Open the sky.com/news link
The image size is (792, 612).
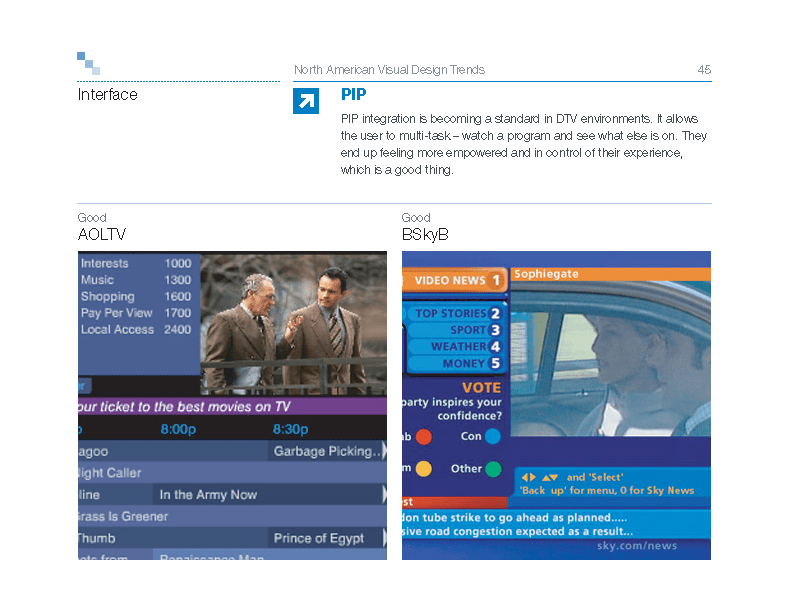(636, 546)
